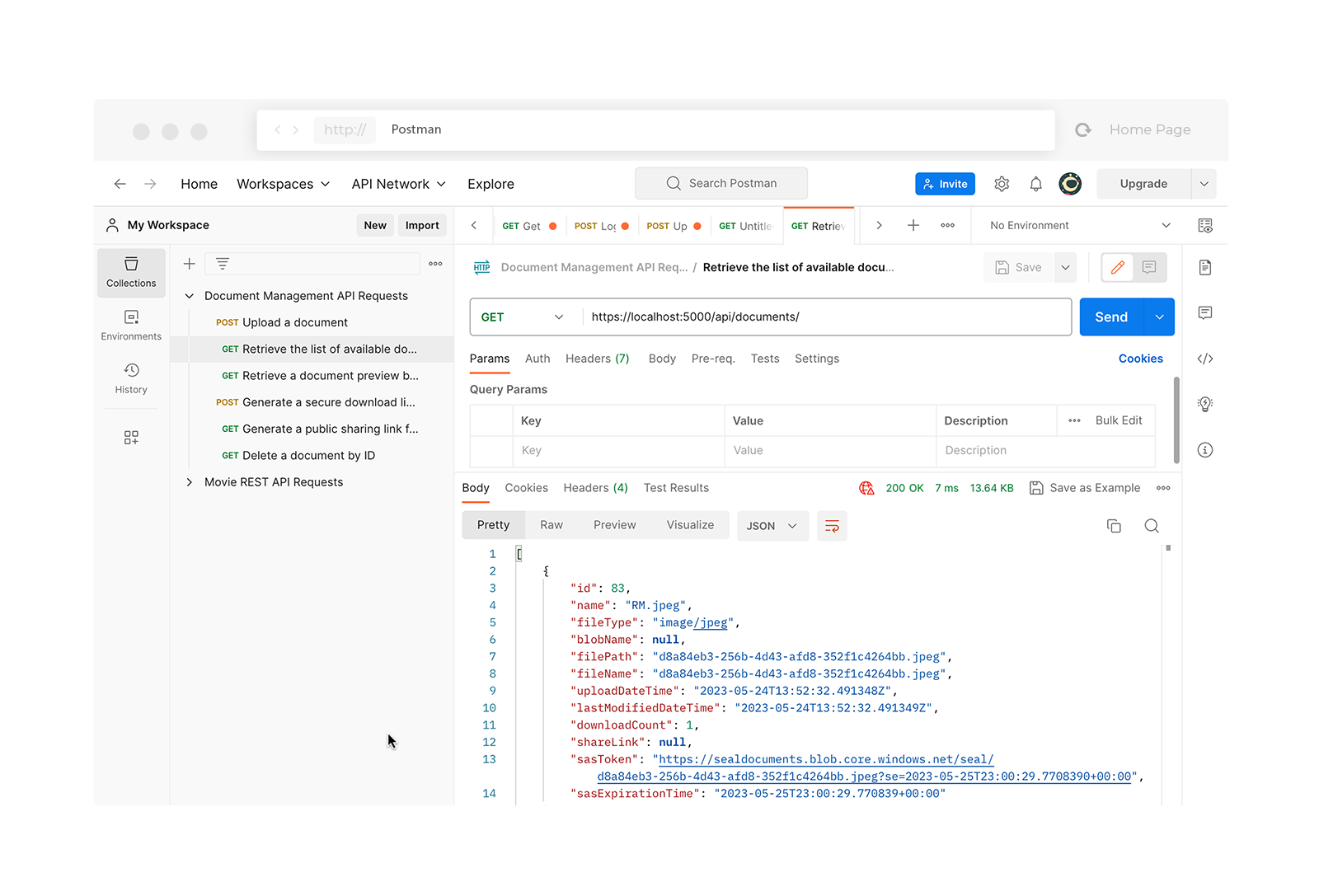
Task: Switch to edit mode pencil toggle
Action: point(1118,267)
